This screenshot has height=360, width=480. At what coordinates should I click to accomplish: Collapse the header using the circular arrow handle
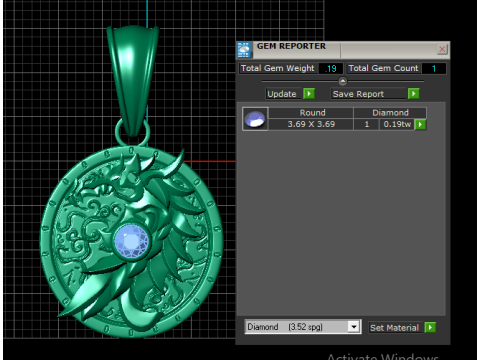click(x=343, y=81)
